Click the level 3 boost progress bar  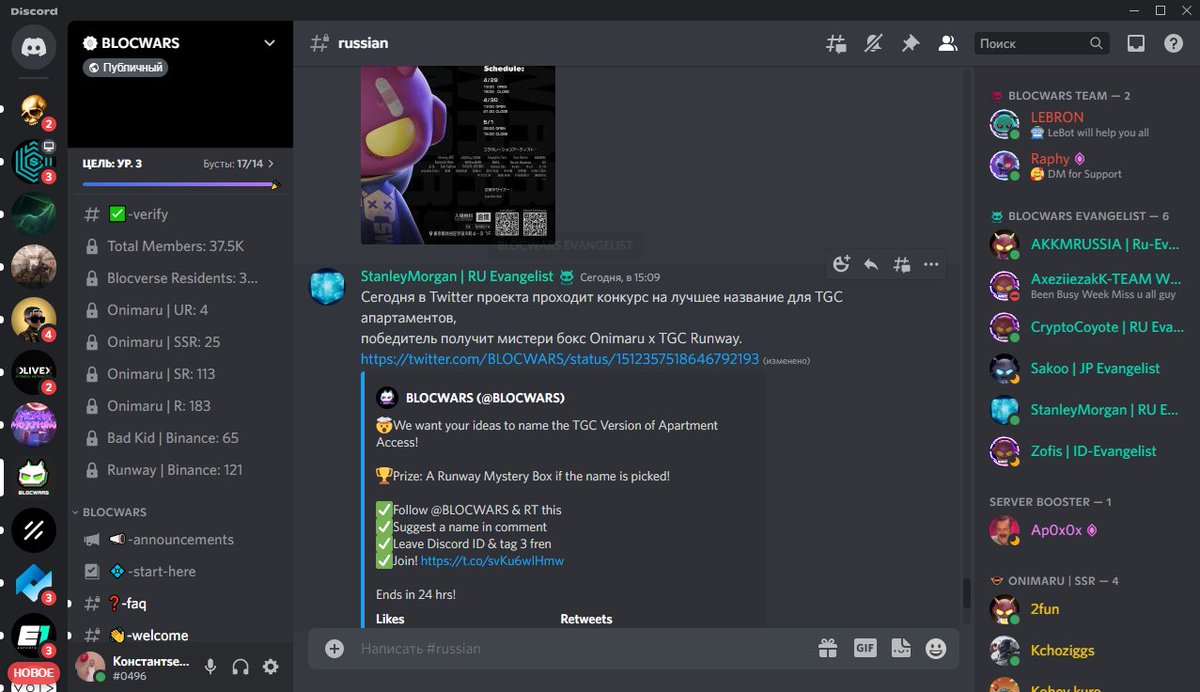tap(181, 184)
